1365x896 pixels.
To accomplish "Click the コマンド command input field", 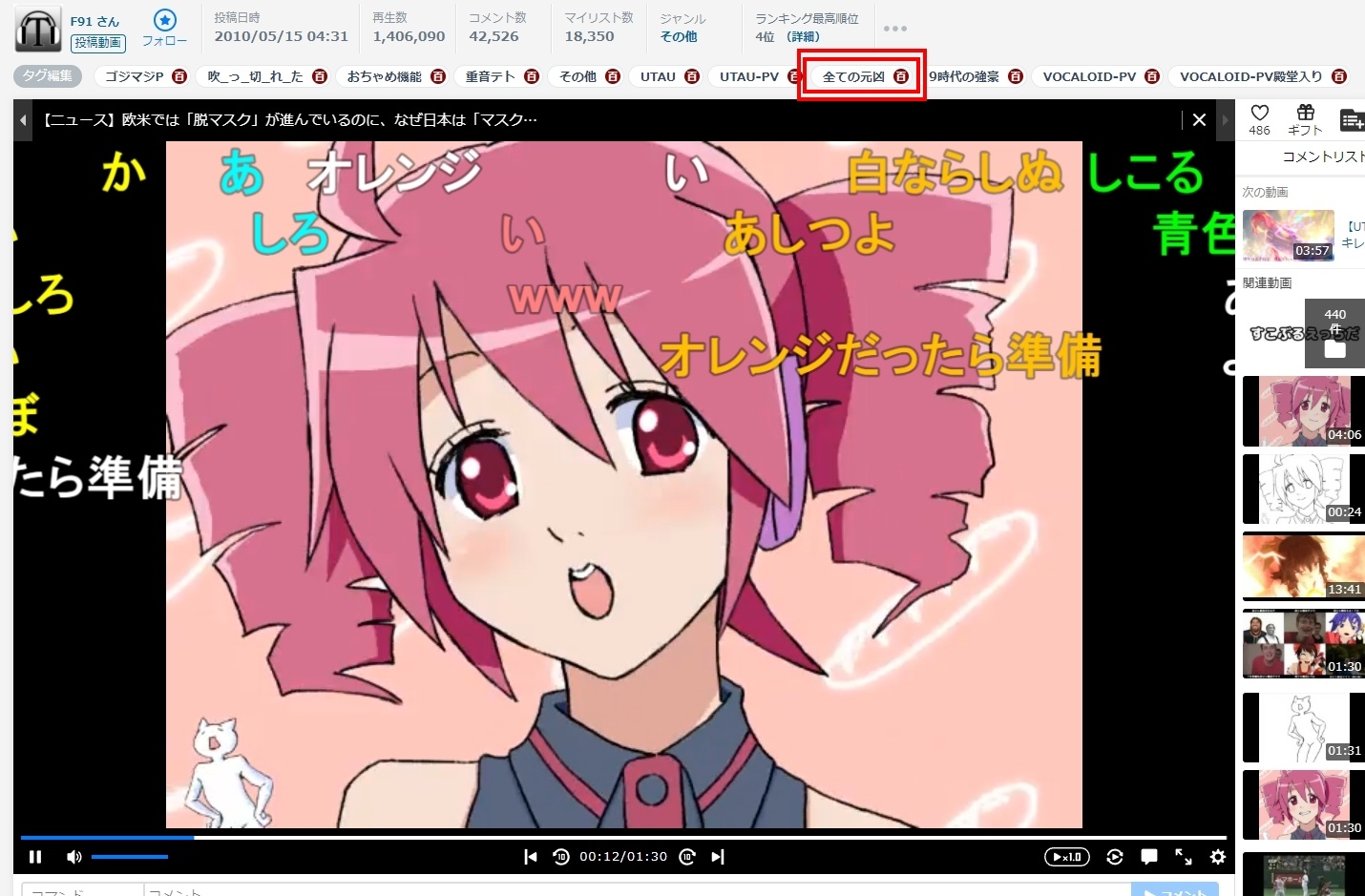I will point(82,890).
